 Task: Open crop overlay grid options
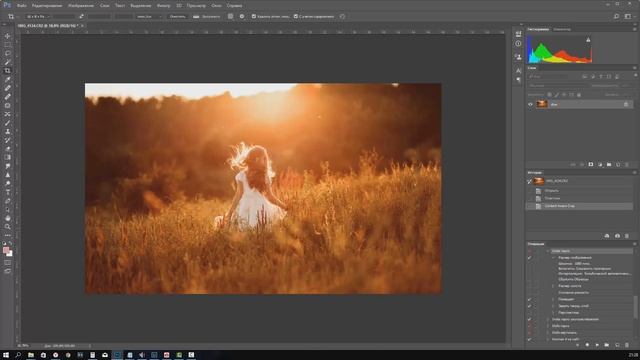(230, 16)
